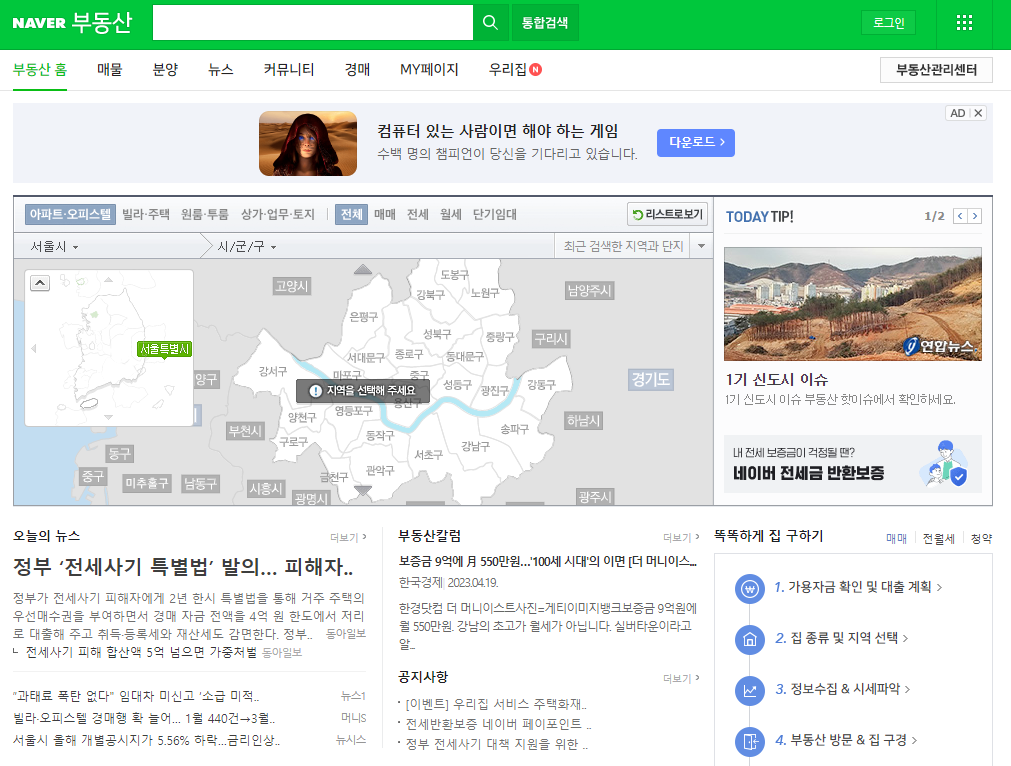Open 집 종류 및 지역 선택 step
The image size is (1011, 766).
(x=841, y=638)
